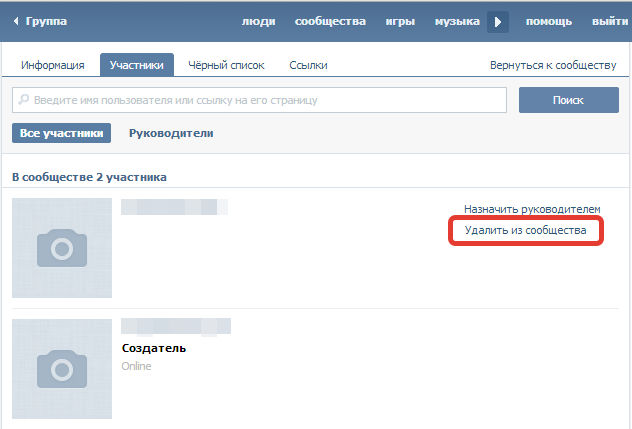Viewport: 632px width, 429px height.
Task: Open the музыка section in the header
Action: point(457,21)
